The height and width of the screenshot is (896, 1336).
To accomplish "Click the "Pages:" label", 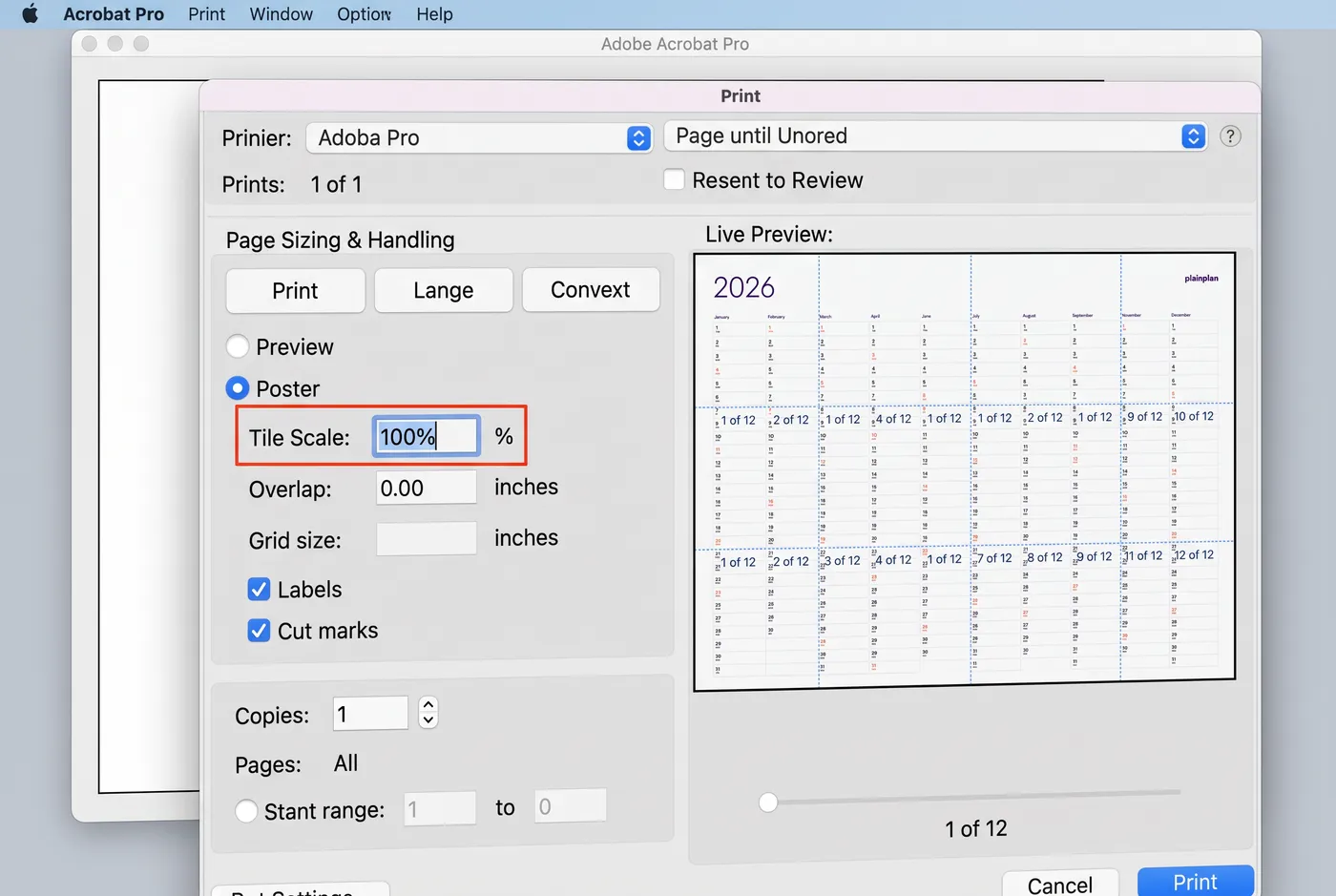I will pyautogui.click(x=268, y=765).
